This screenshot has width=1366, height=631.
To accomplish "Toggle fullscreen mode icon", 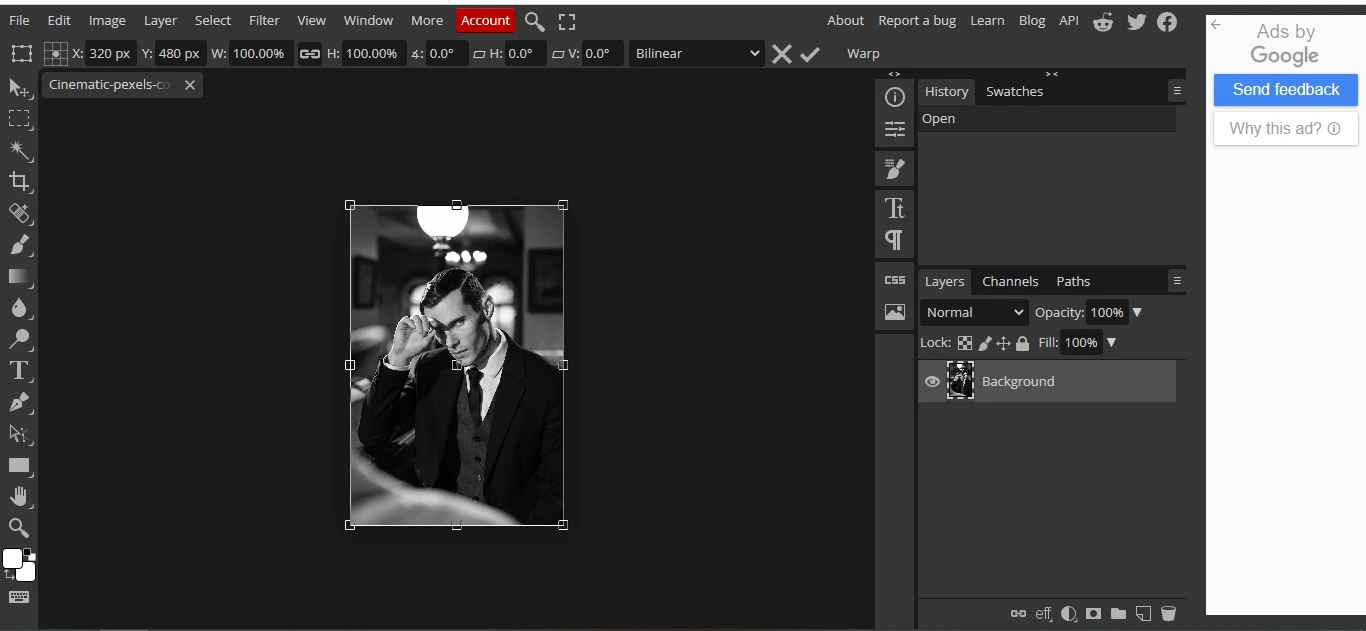I will [x=567, y=21].
